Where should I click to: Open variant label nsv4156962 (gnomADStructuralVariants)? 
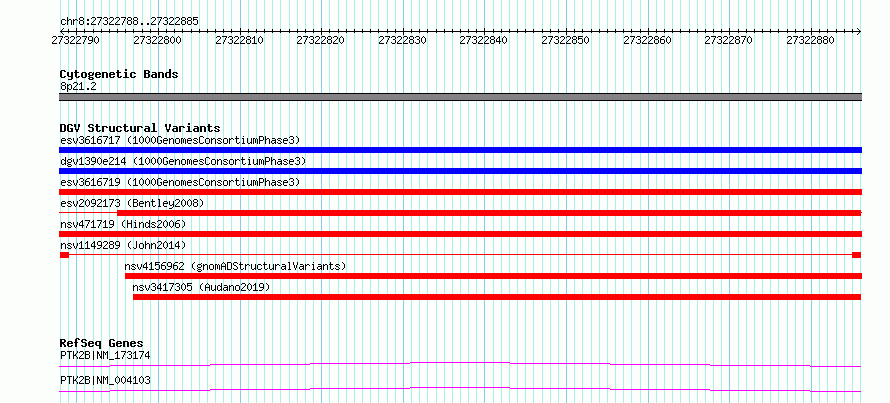coord(236,266)
